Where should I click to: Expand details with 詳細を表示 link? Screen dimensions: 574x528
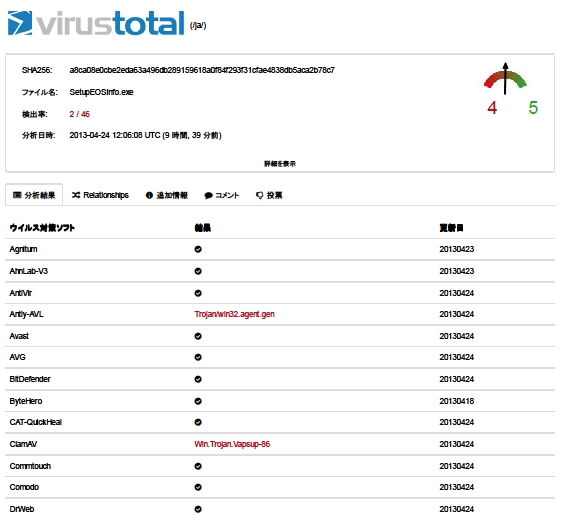[280, 164]
